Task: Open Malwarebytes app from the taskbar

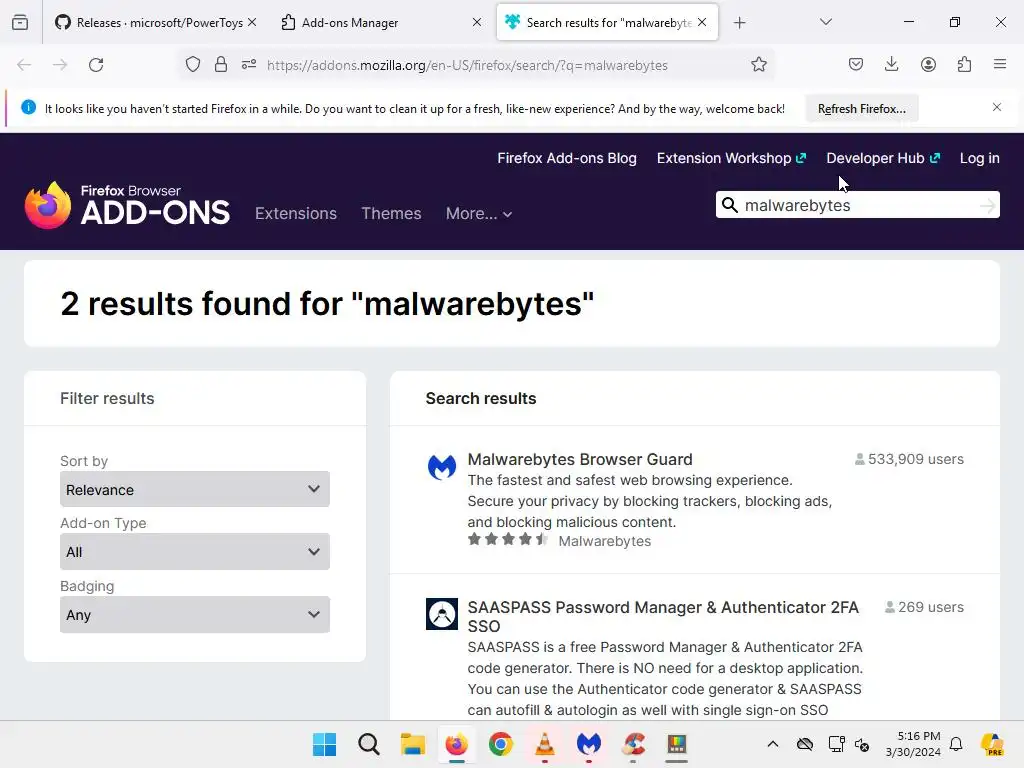Action: [x=588, y=744]
